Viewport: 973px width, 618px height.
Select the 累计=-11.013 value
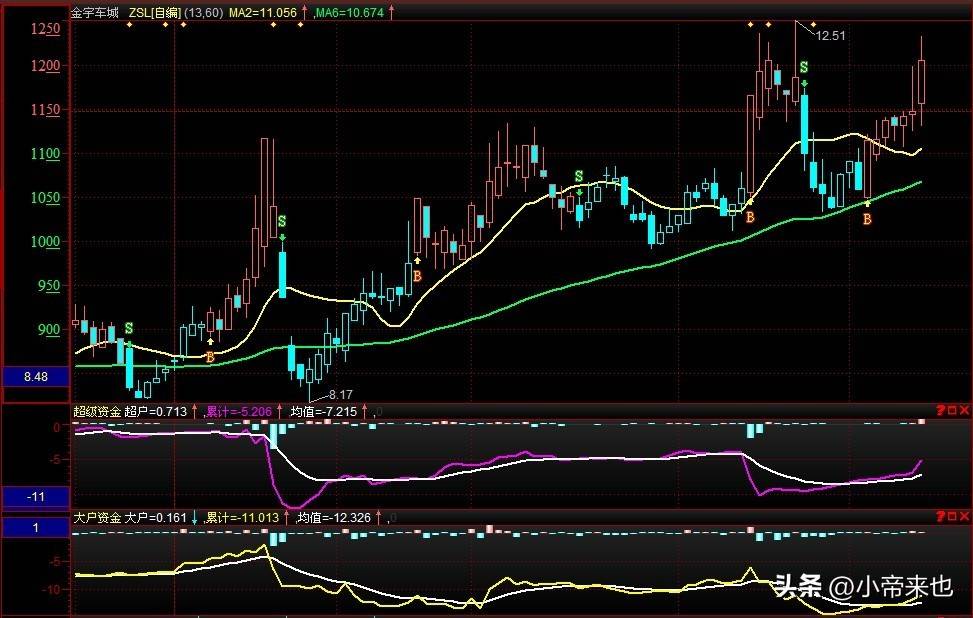click(x=243, y=517)
